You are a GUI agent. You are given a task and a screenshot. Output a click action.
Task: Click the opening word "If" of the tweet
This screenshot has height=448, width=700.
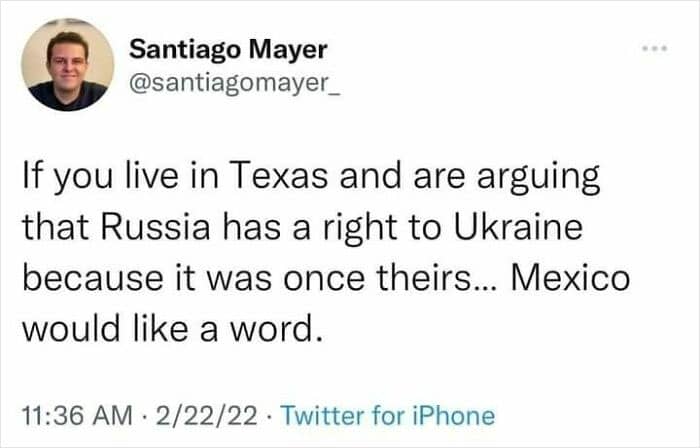point(32,182)
